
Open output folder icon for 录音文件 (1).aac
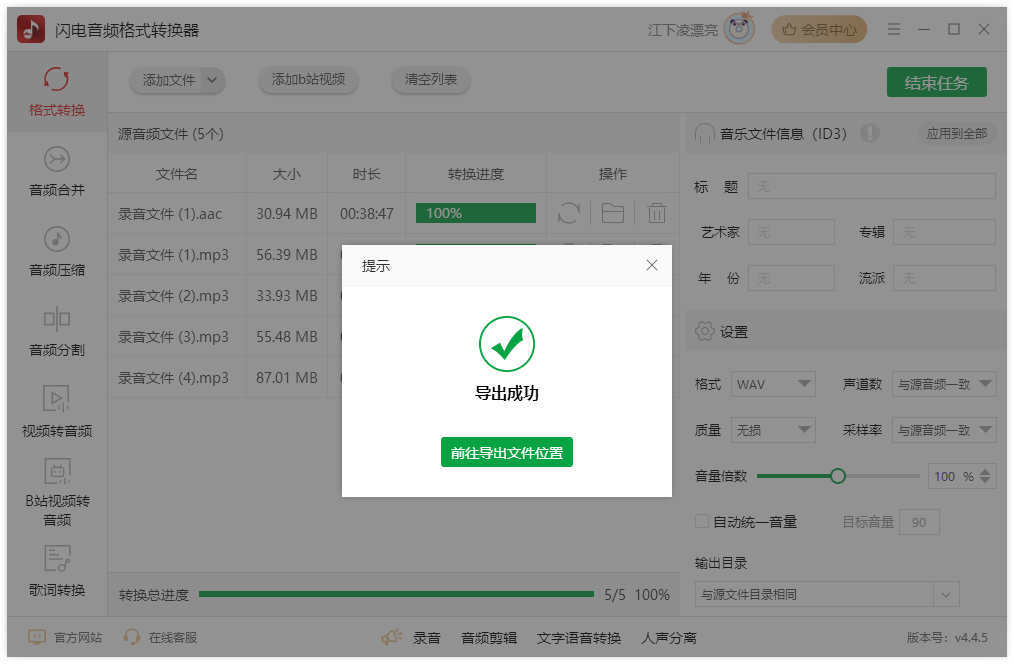(x=612, y=213)
